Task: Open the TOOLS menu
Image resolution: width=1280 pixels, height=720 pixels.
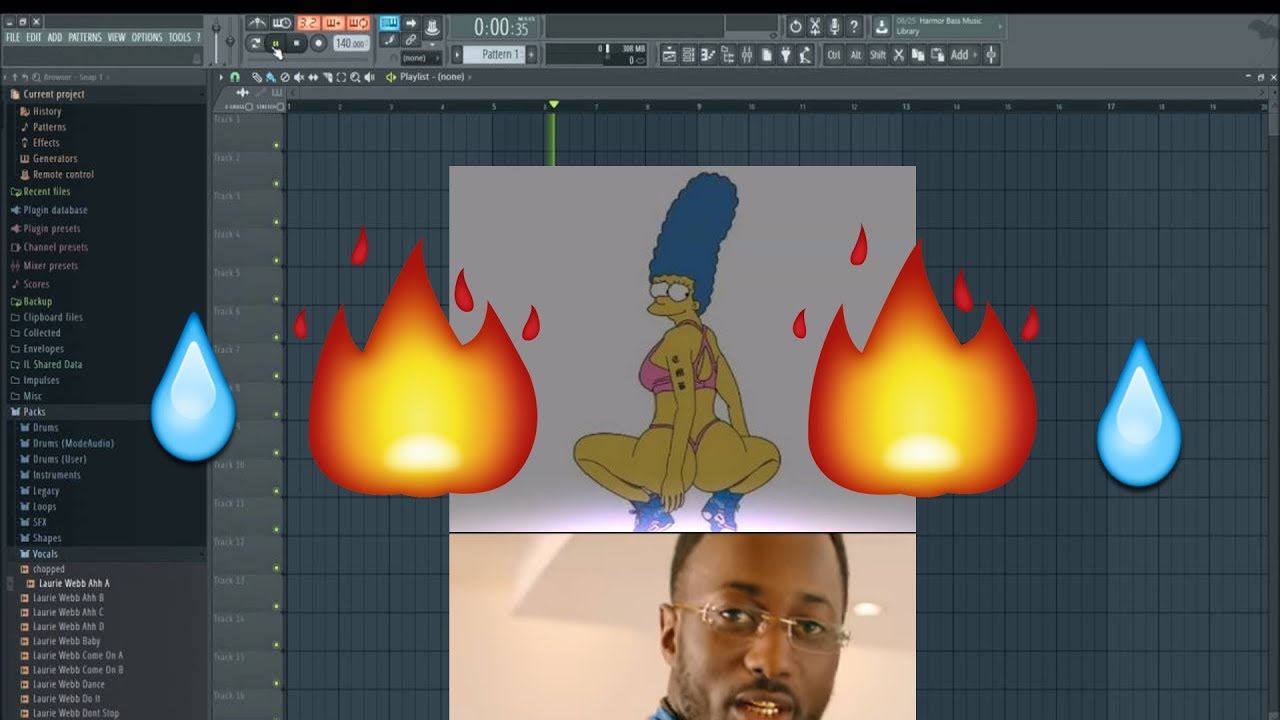Action: [x=179, y=37]
